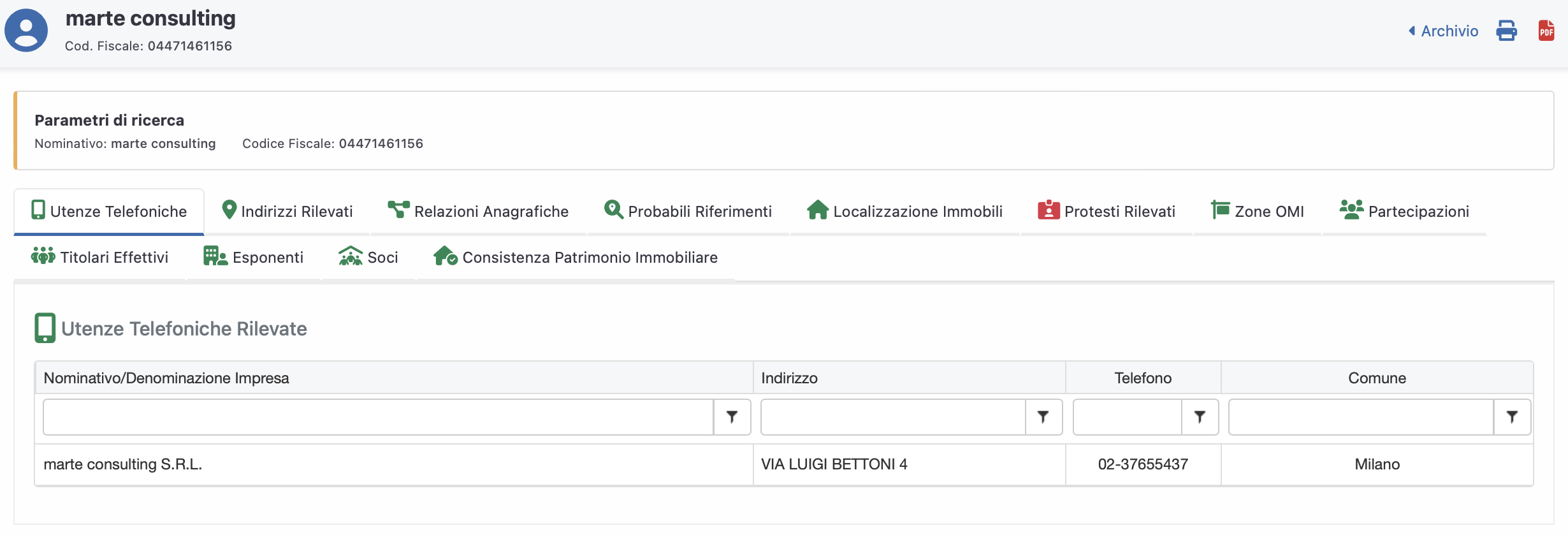Switch to the Zone OMI tab

[x=1258, y=211]
